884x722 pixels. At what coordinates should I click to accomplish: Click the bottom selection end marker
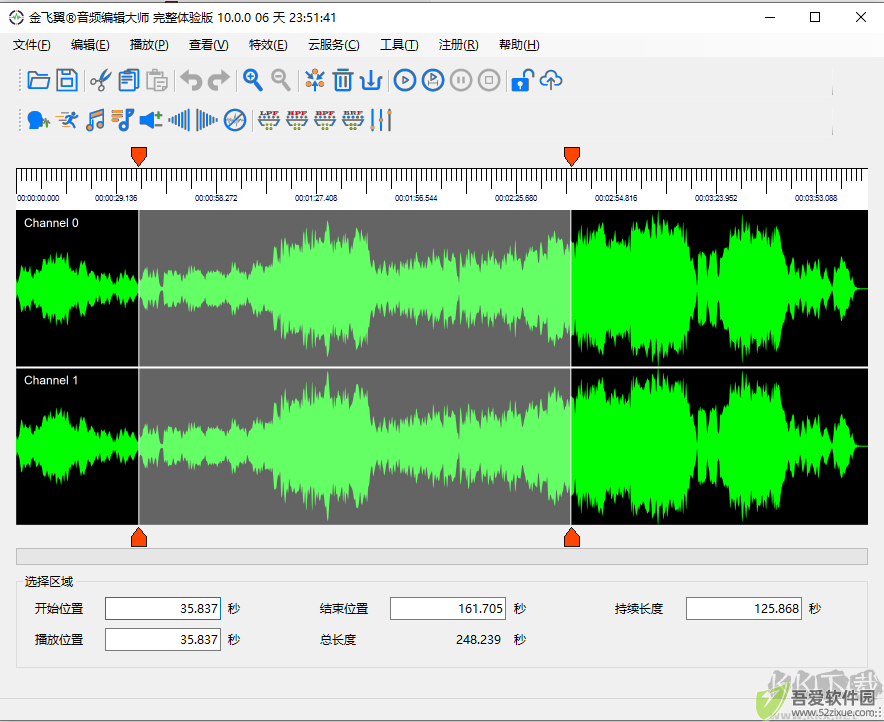click(x=572, y=538)
